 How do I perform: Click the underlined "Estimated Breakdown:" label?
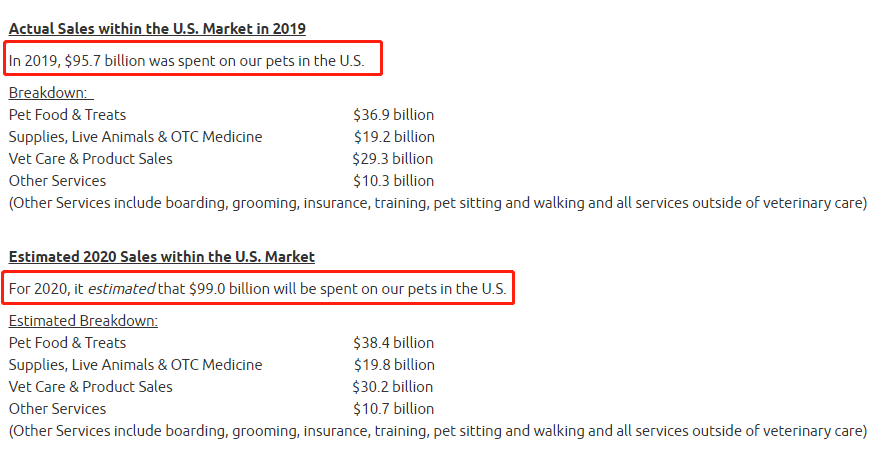coord(83,321)
